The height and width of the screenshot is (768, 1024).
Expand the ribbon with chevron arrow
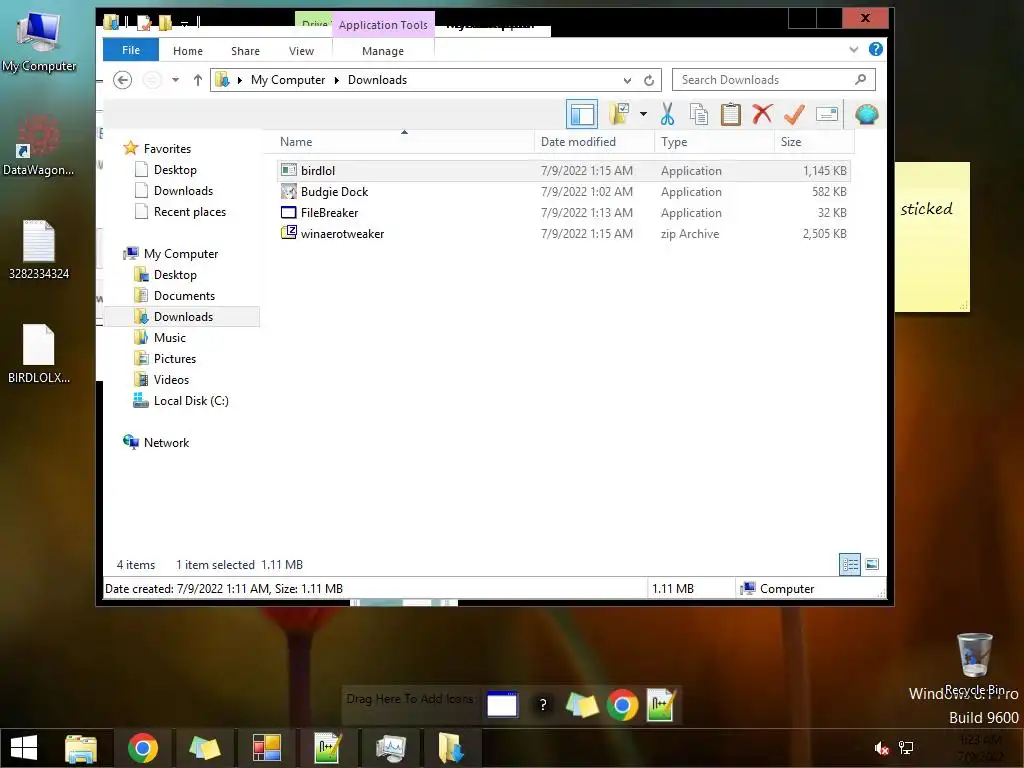tap(853, 50)
